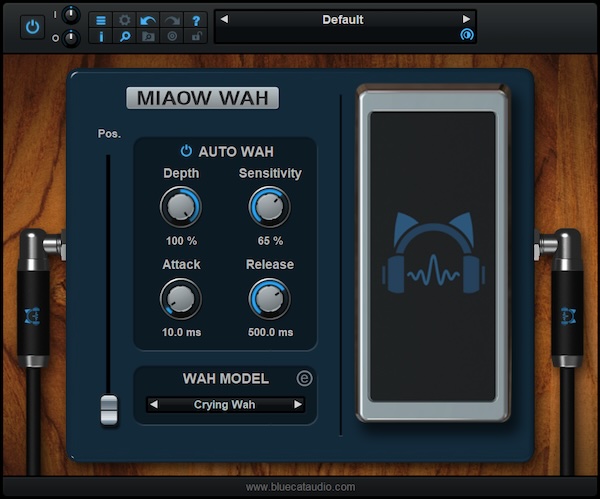Click the snapshot camera icon
The image size is (600, 499).
tap(148, 36)
